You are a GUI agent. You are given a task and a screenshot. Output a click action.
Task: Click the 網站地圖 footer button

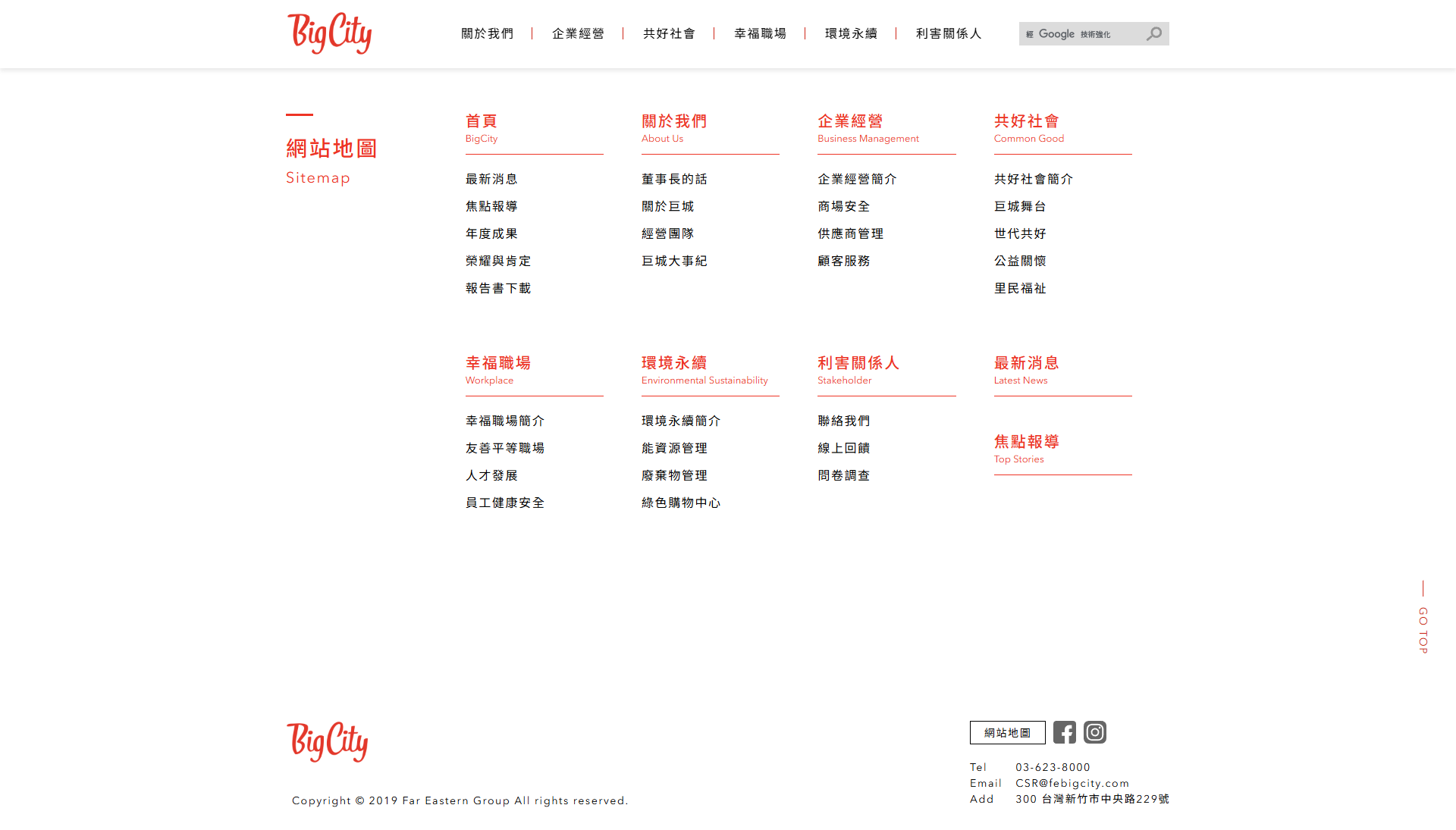[1007, 733]
